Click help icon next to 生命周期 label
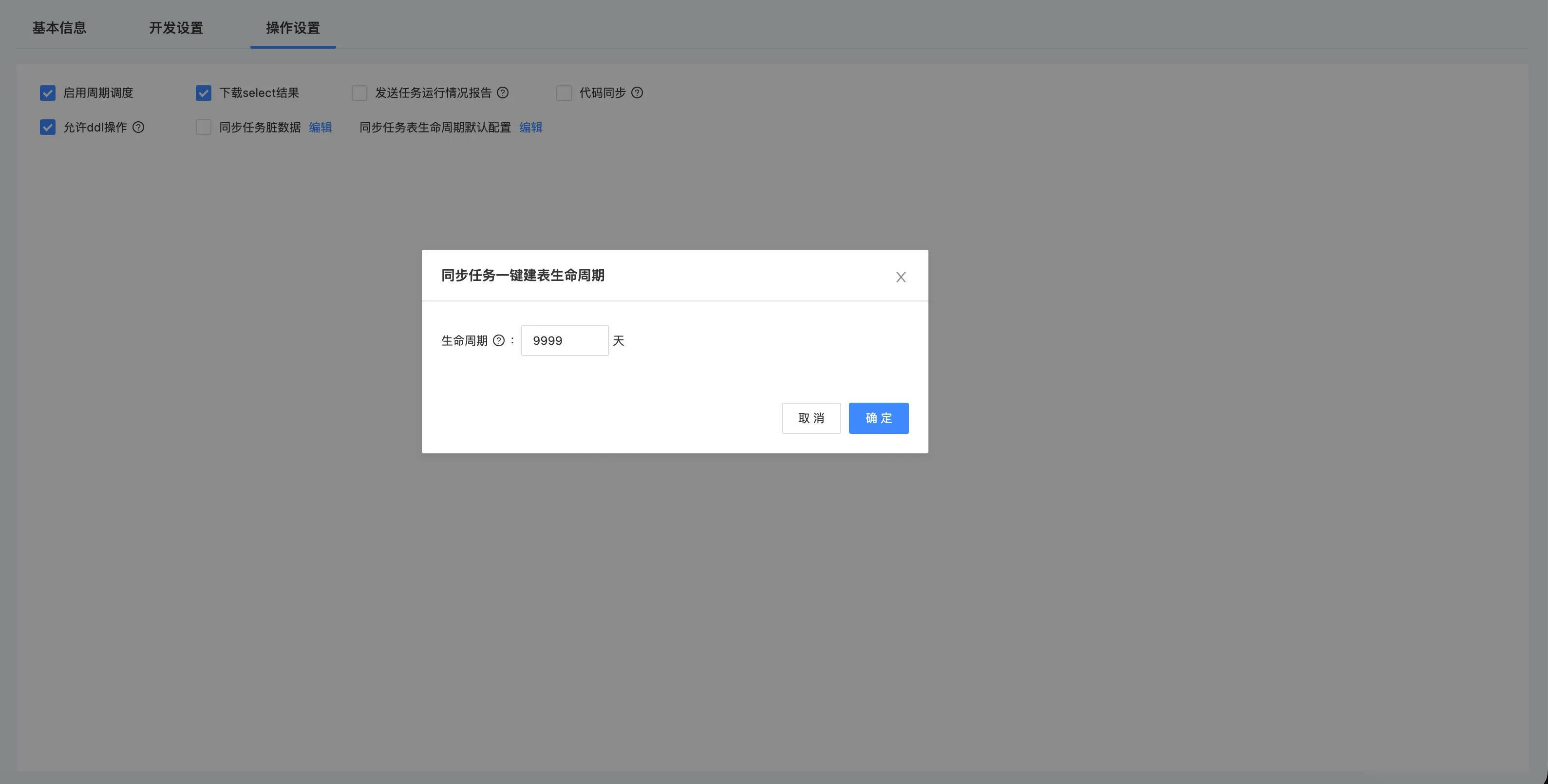The width and height of the screenshot is (1548, 784). tap(498, 341)
